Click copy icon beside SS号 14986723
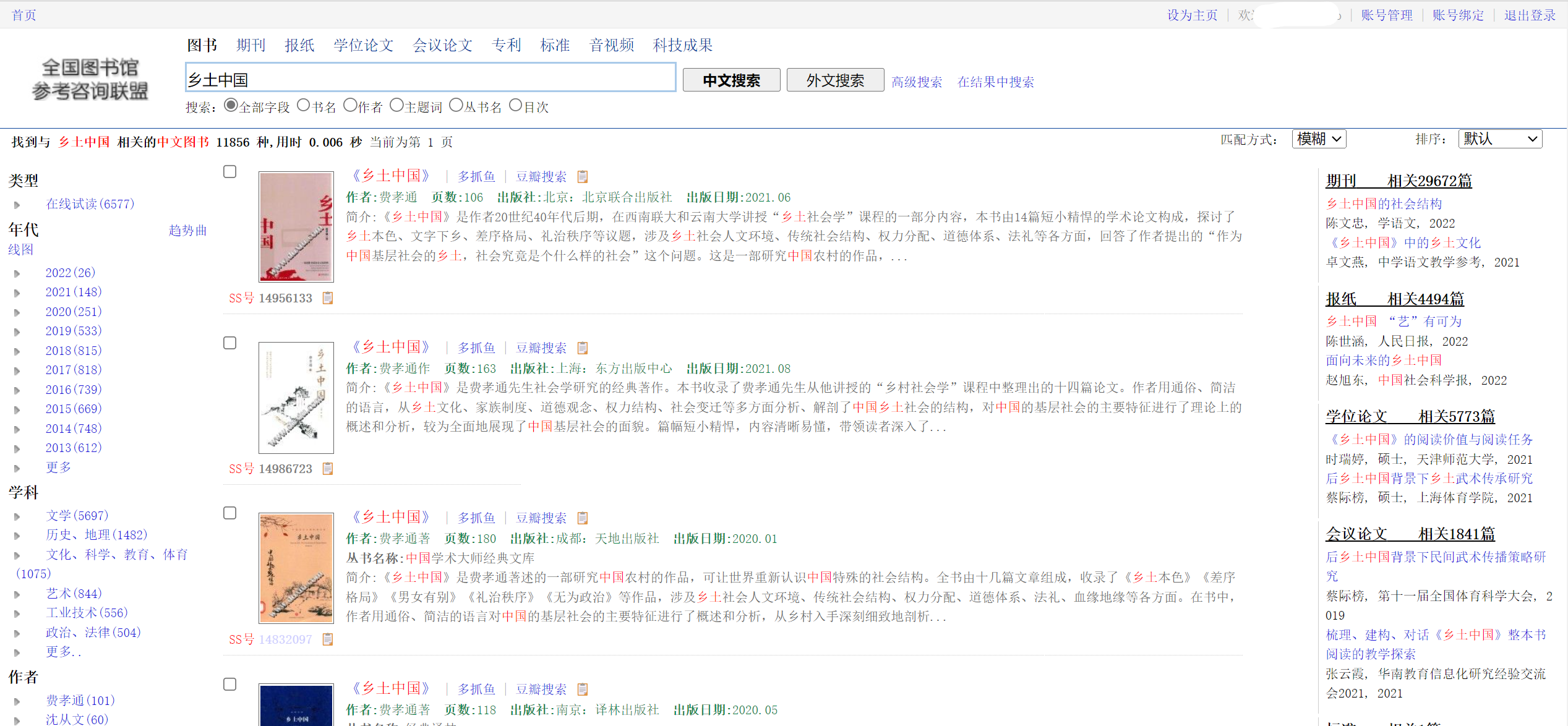Screen dimensions: 1568x726 point(328,469)
